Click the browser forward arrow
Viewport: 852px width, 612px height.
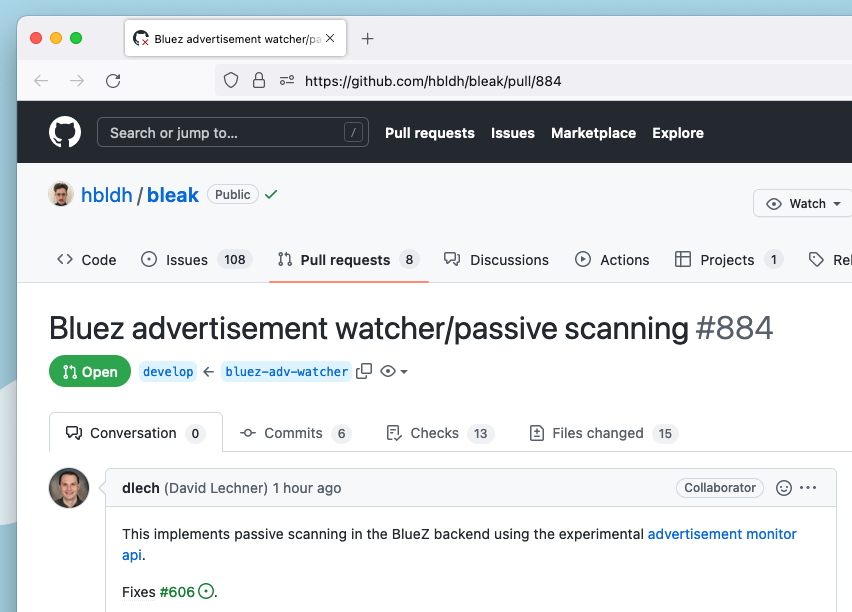tap(77, 81)
